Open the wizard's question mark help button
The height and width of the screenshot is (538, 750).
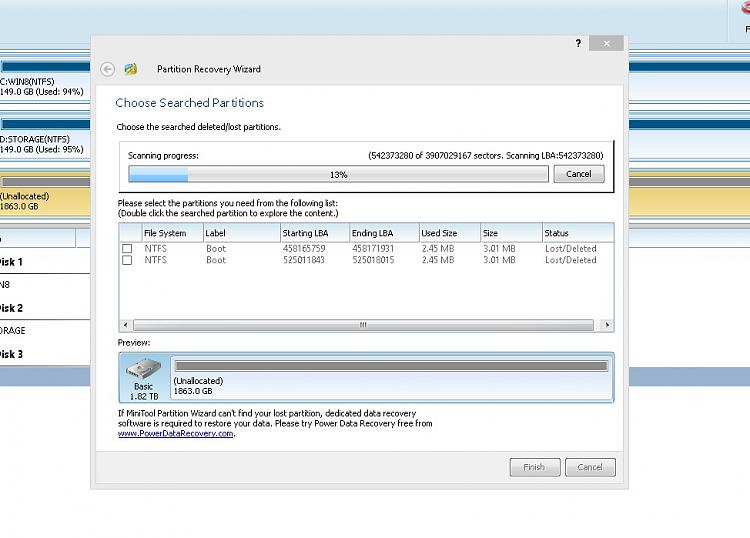(578, 44)
